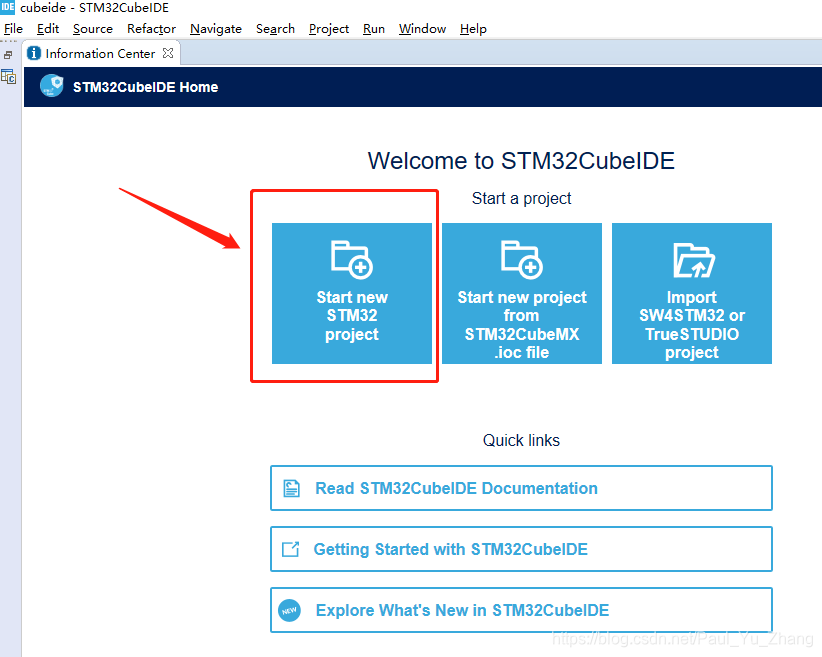822x657 pixels.
Task: Open the Help menu
Action: (x=473, y=29)
